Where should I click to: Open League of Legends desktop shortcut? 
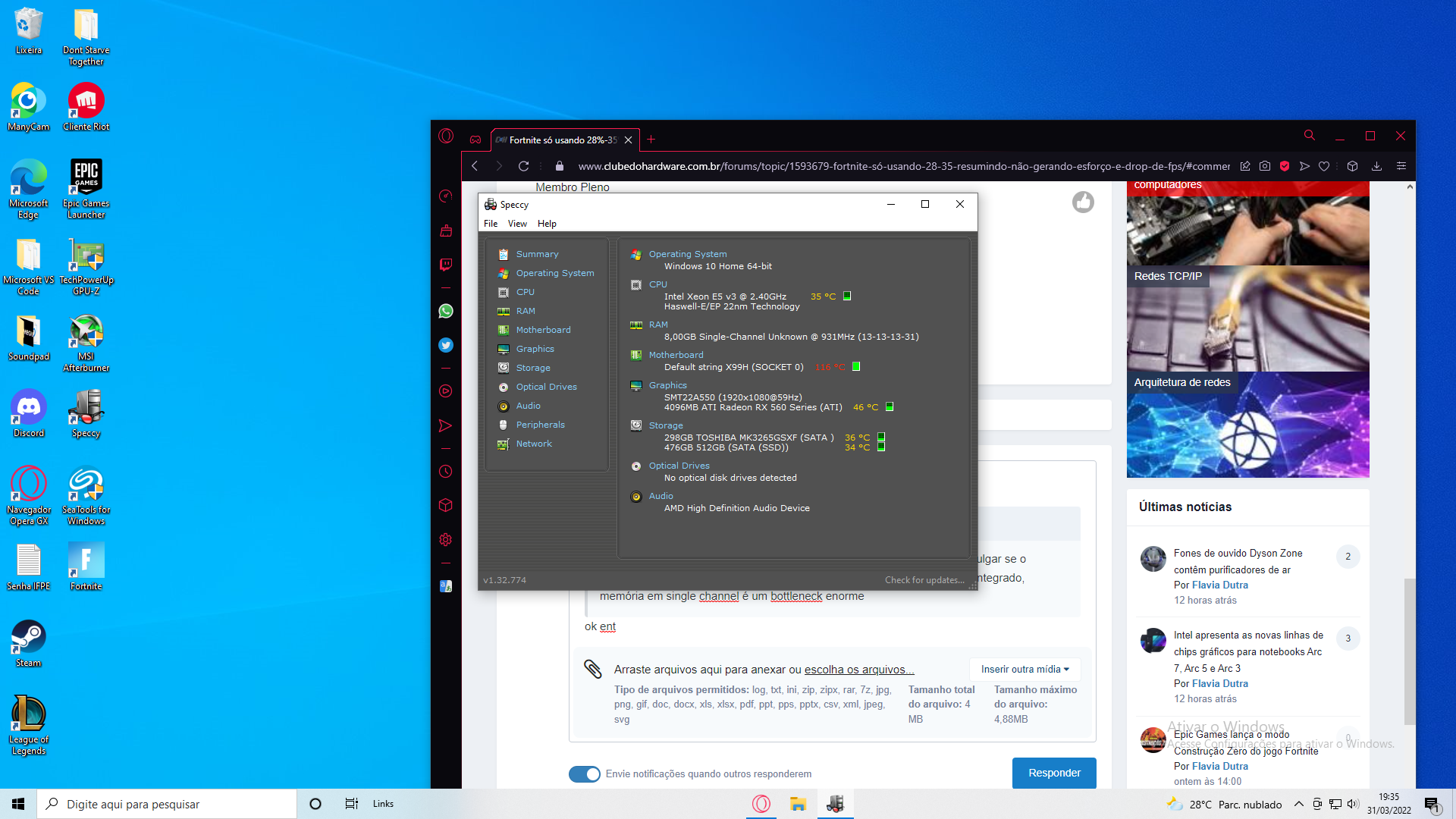29,726
